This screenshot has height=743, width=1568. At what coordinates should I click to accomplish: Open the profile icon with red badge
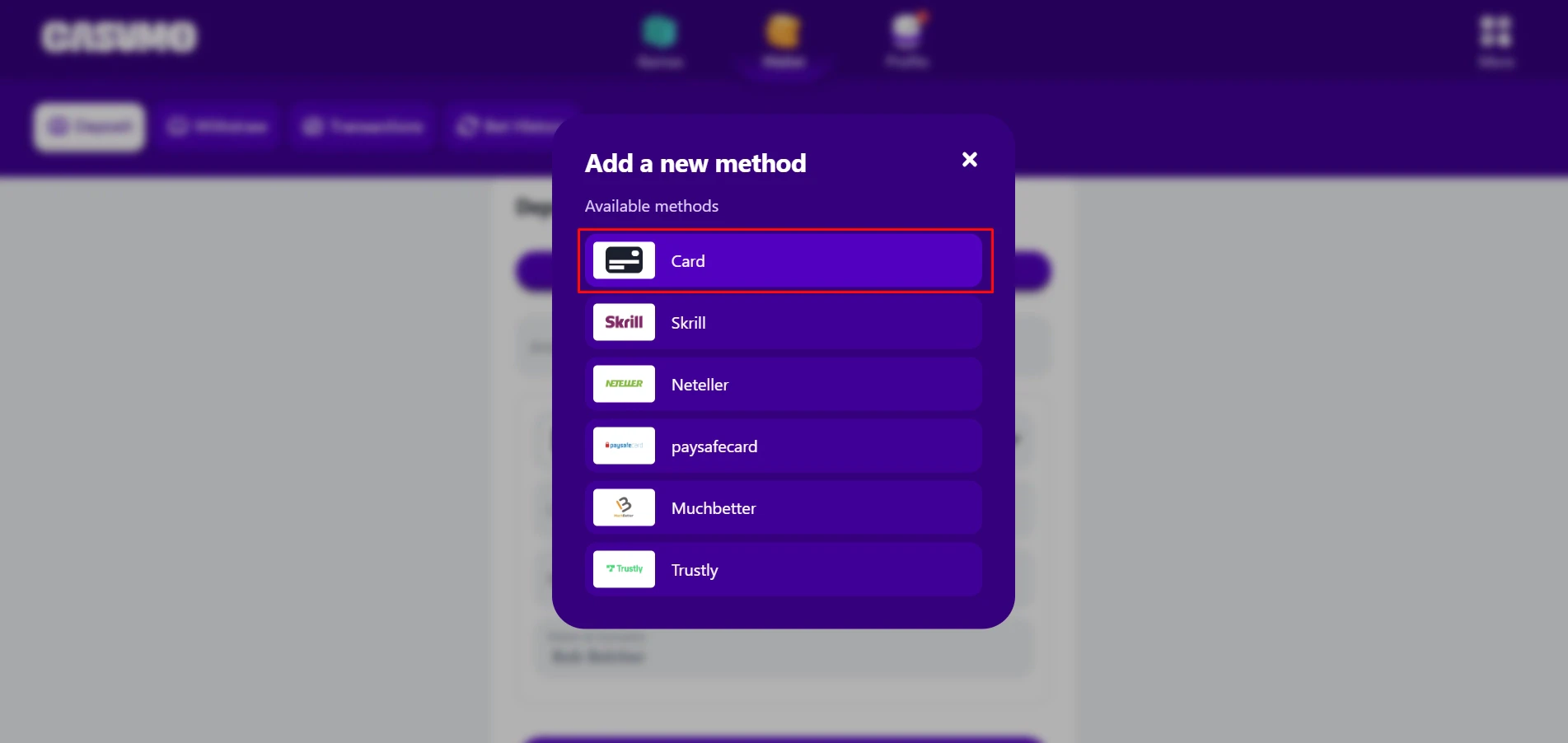pyautogui.click(x=907, y=31)
